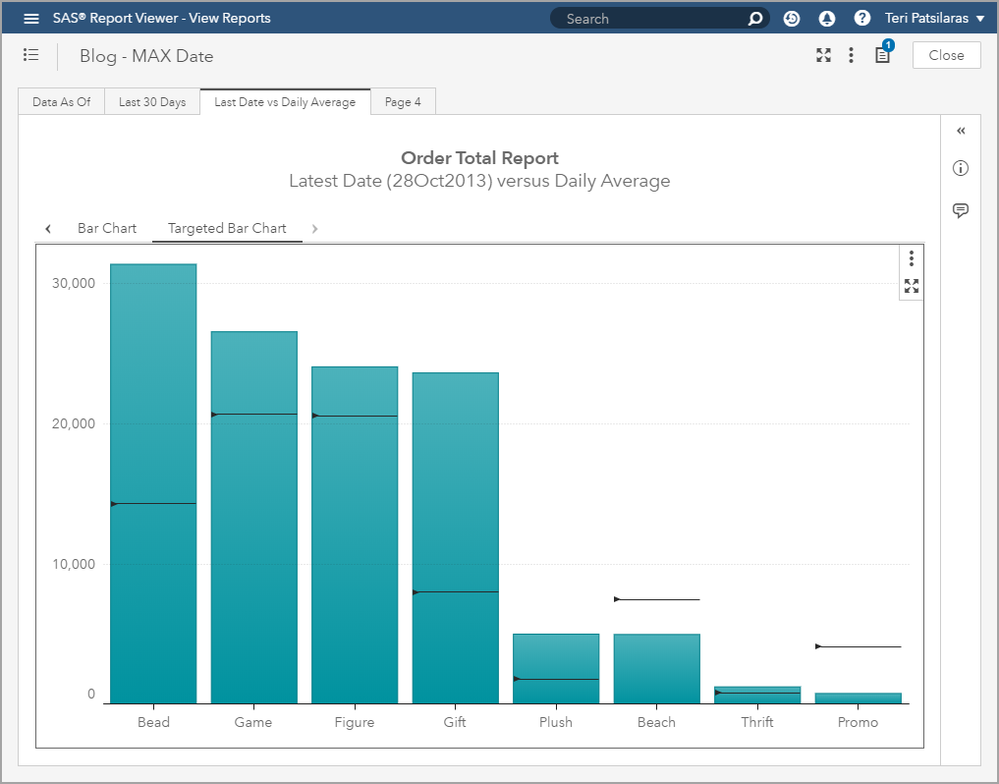Open notifications bell icon

(826, 18)
